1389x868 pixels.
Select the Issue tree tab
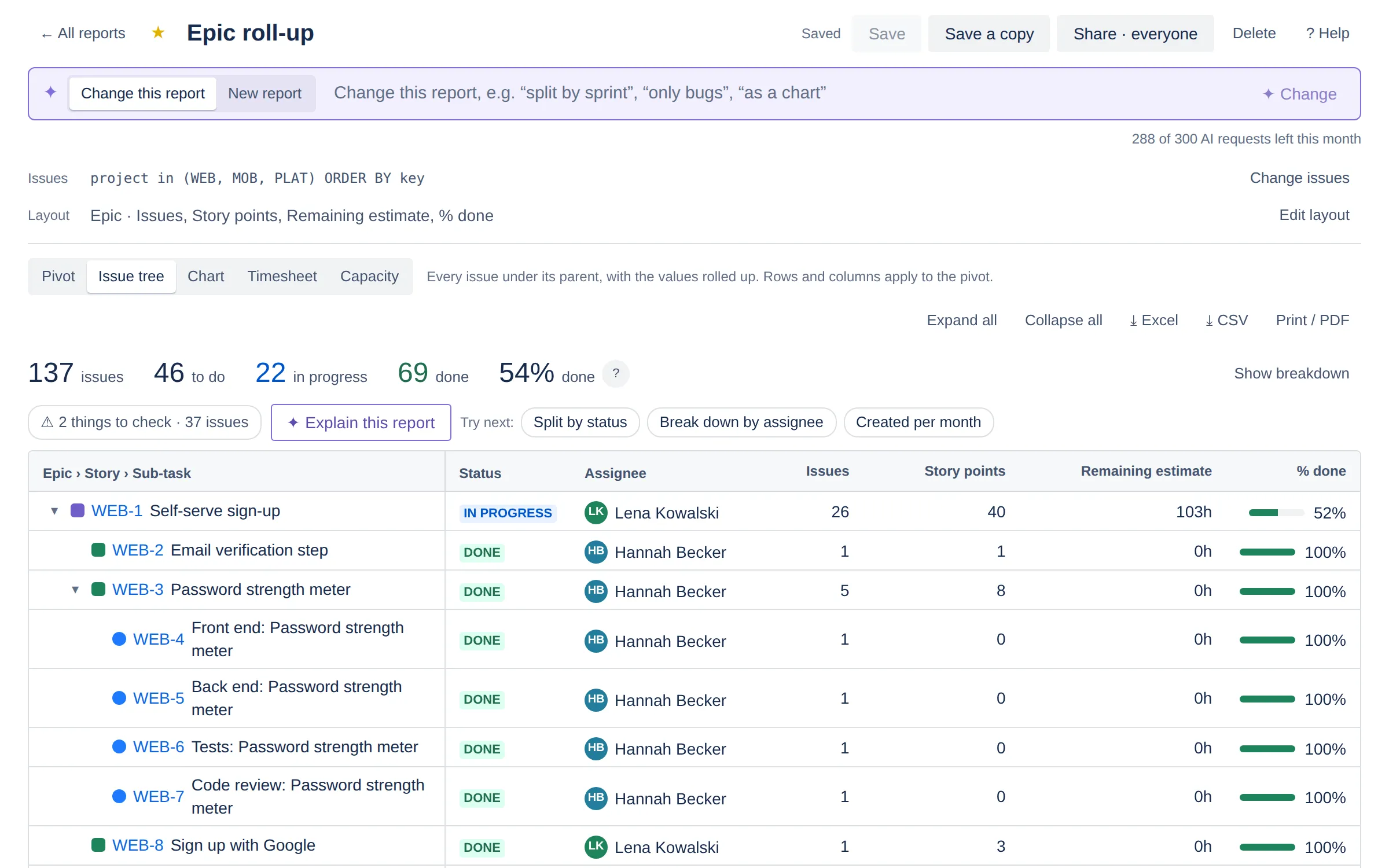click(x=131, y=276)
